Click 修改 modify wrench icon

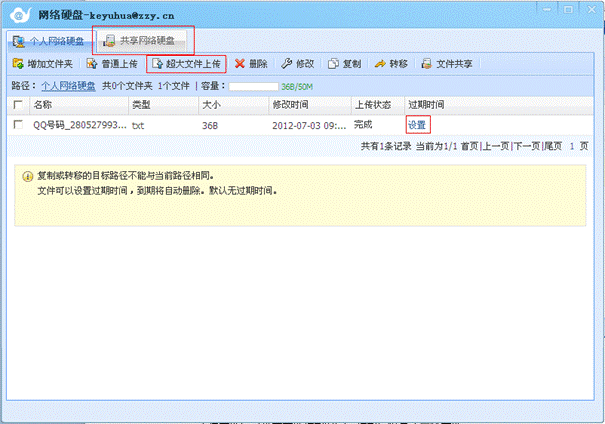click(x=287, y=64)
